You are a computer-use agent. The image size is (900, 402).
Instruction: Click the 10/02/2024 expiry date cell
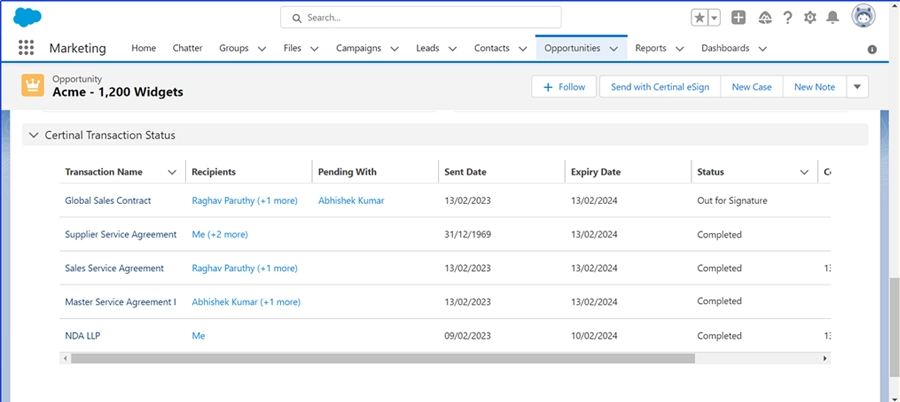(594, 335)
